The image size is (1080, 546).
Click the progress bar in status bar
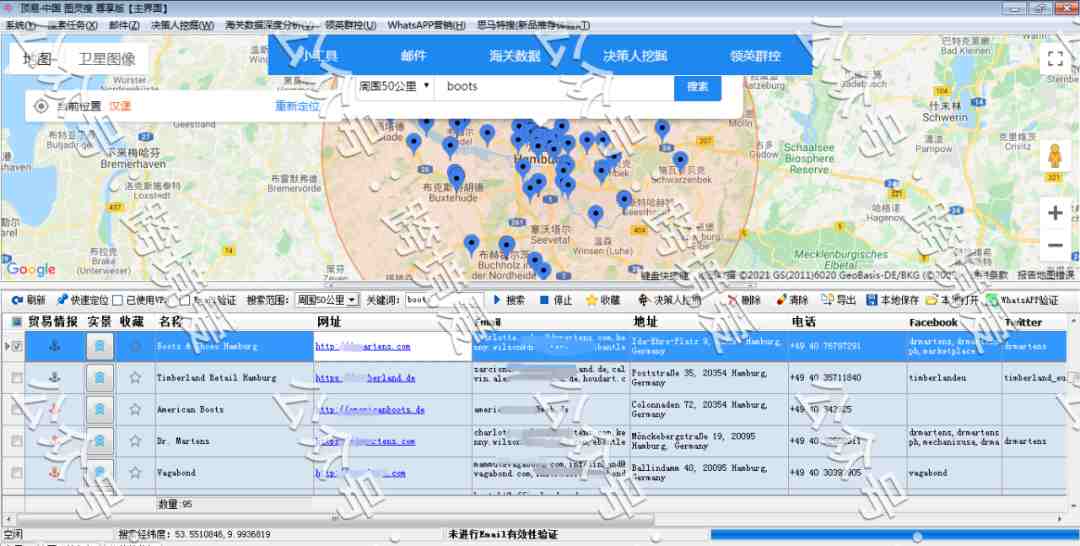click(893, 535)
